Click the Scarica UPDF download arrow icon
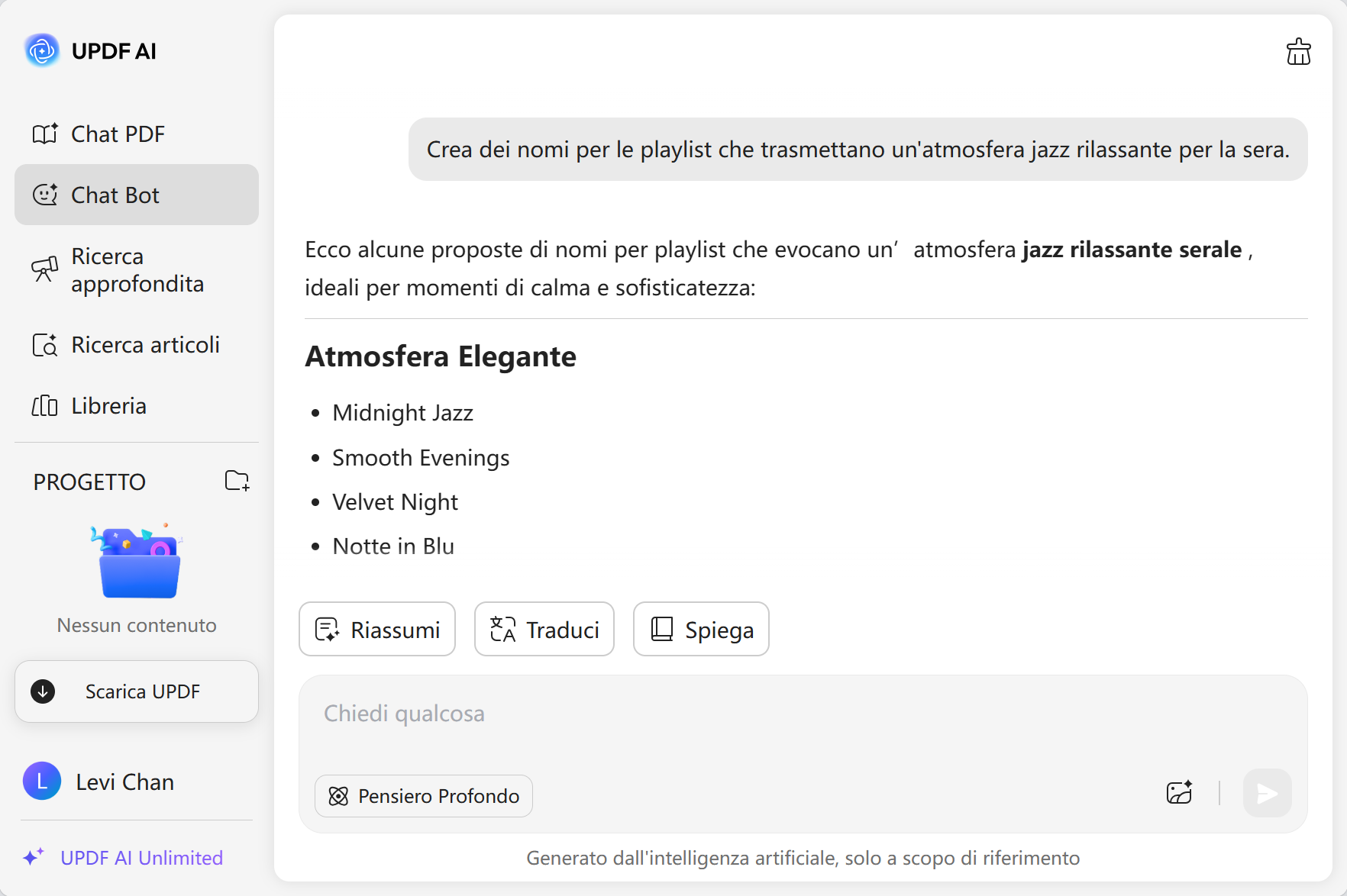This screenshot has height=896, width=1347. point(43,691)
